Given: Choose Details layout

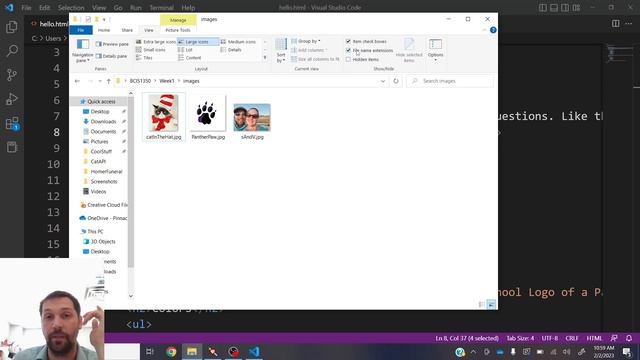Looking at the screenshot, I should (231, 50).
